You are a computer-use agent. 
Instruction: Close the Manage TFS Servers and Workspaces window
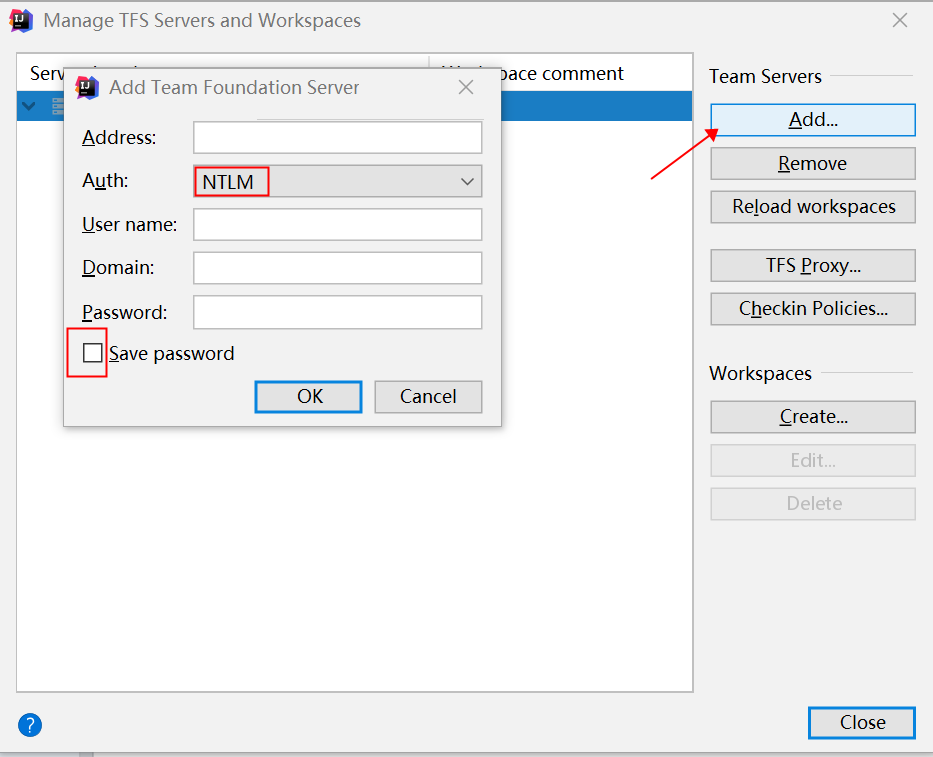(900, 20)
